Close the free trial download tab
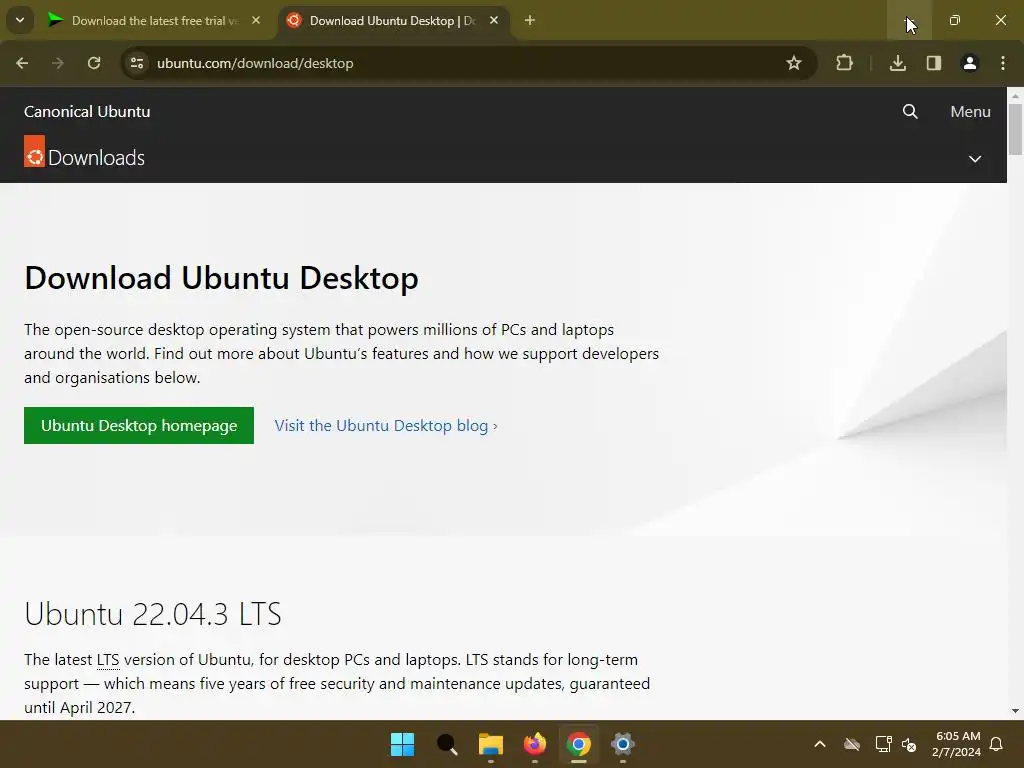The height and width of the screenshot is (768, 1024). tap(256, 21)
